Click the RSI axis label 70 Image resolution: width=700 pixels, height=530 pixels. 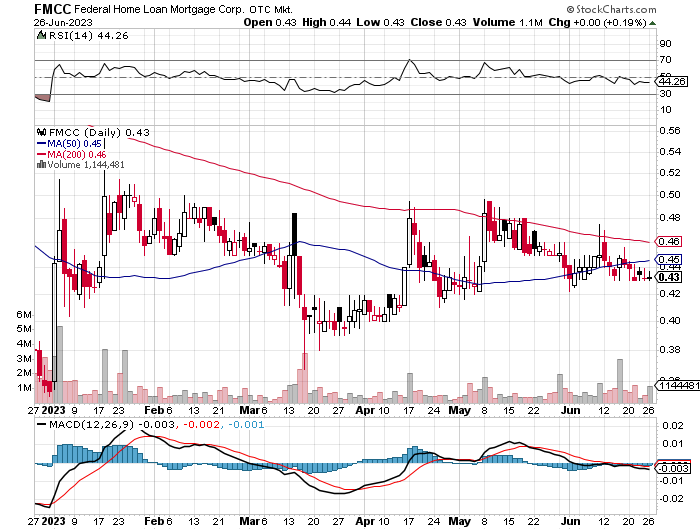(665, 60)
